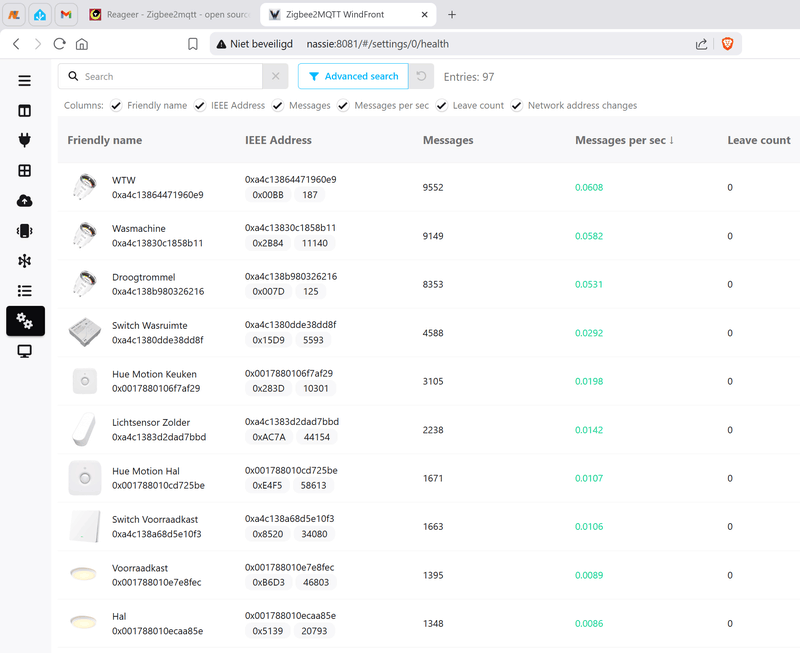Open the WTW device link

click(124, 180)
